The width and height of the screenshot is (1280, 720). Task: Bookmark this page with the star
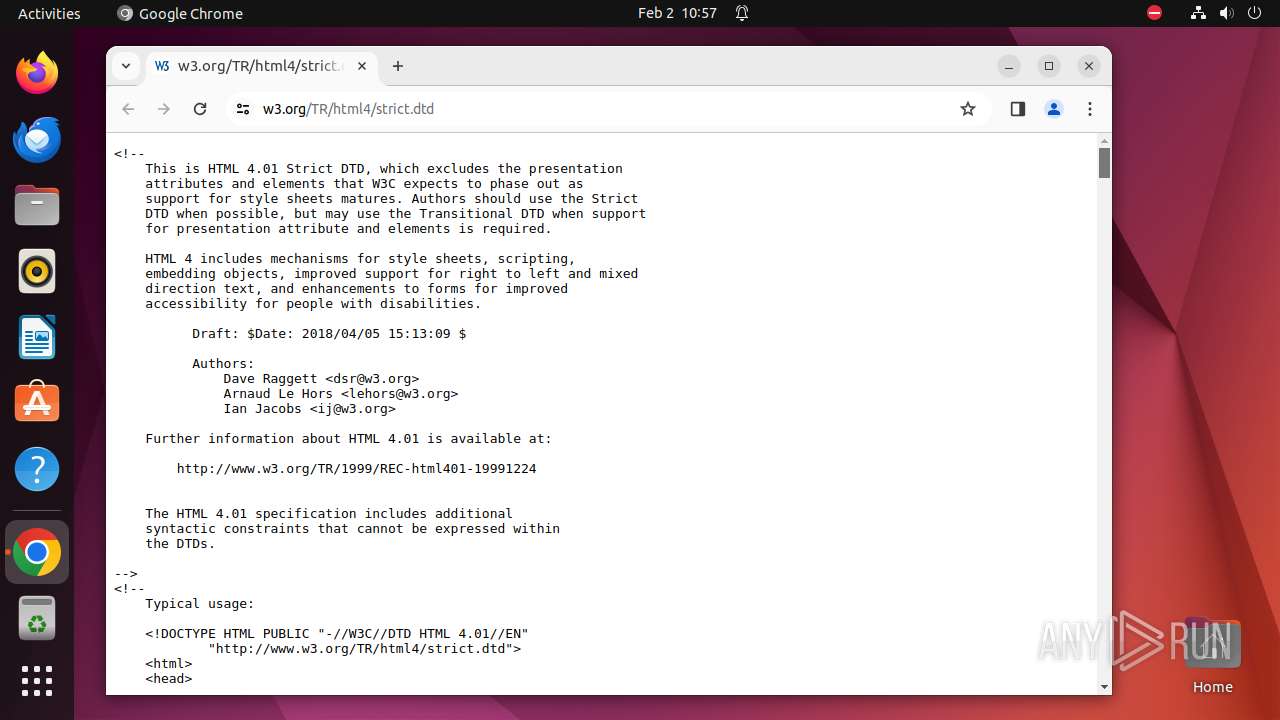point(967,109)
